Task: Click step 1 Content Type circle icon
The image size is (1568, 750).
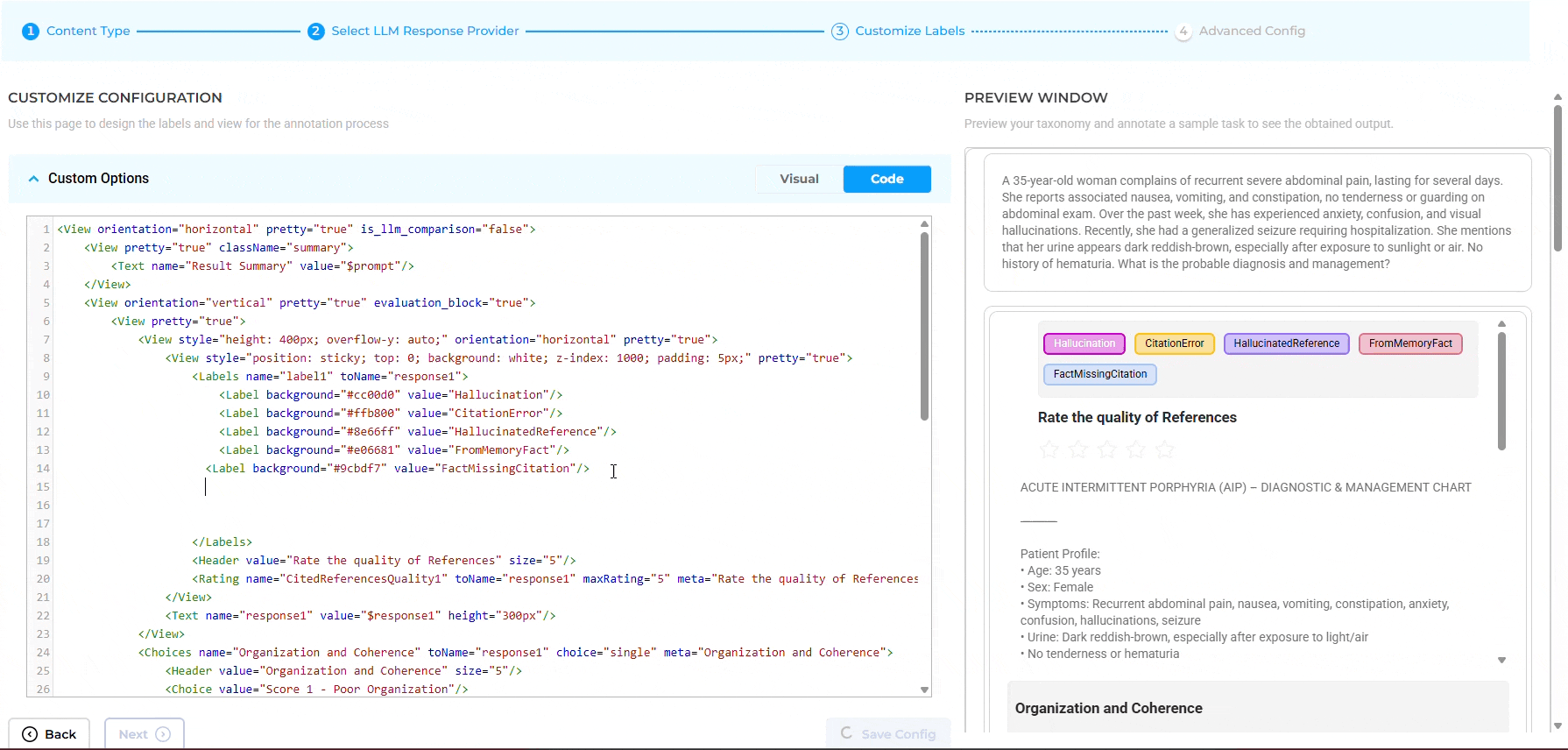Action: point(31,32)
